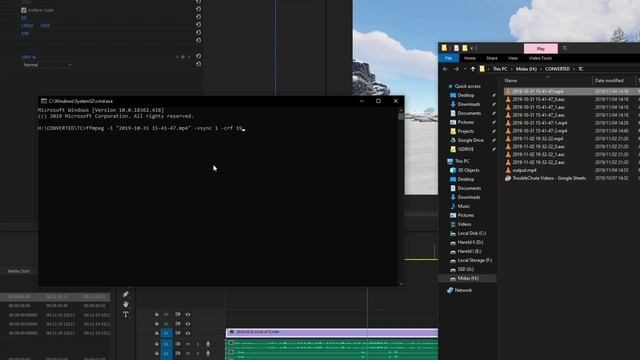Open Explorer quick access toolbar dropdown
The height and width of the screenshot is (360, 640).
(472, 48)
